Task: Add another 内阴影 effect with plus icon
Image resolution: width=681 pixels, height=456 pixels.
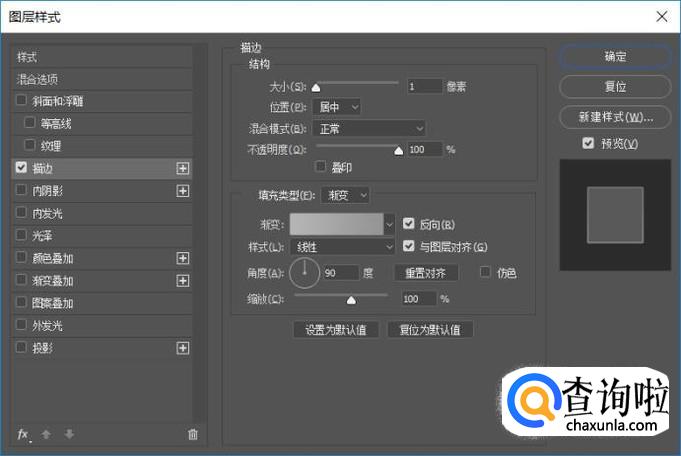Action: [183, 191]
